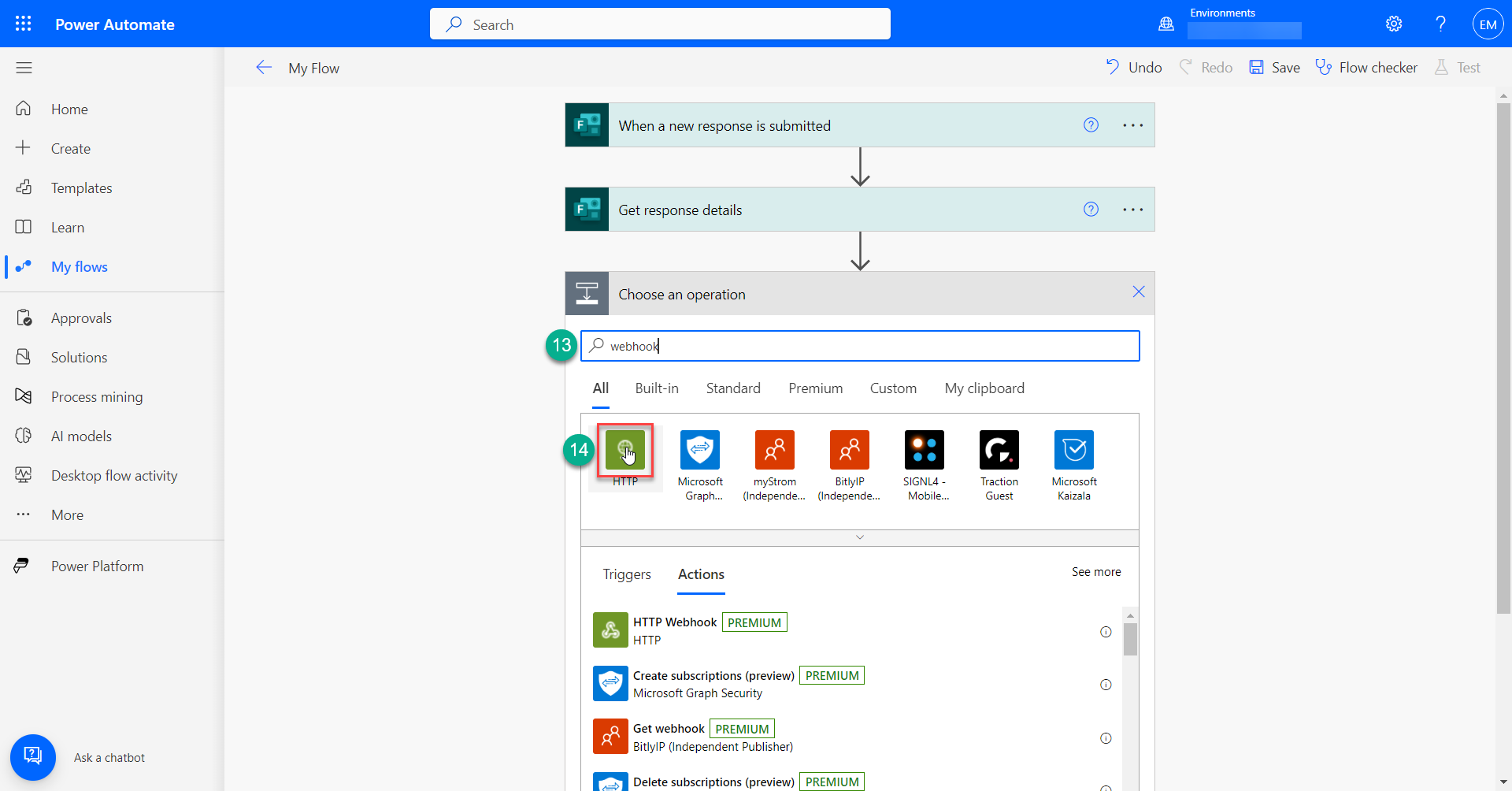Click the main canvas vertical scrollbar
The height and width of the screenshot is (791, 1512).
tap(1503, 357)
